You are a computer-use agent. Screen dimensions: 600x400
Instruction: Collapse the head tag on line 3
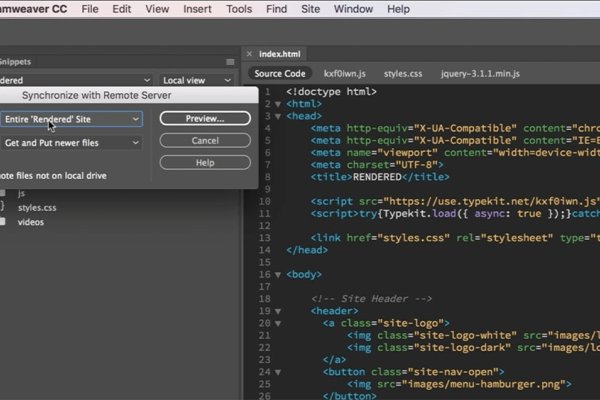278,116
